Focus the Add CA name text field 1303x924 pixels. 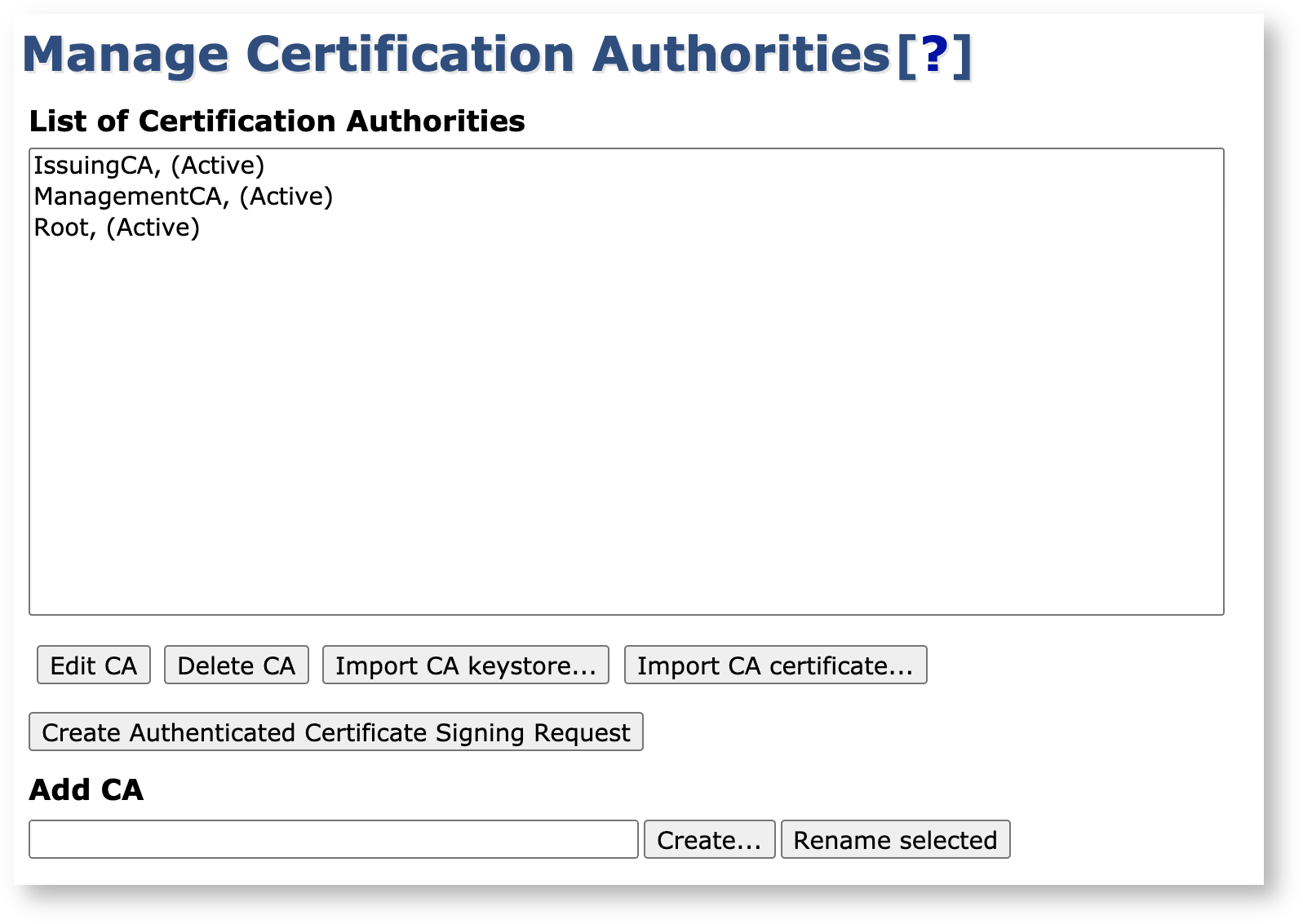[333, 840]
